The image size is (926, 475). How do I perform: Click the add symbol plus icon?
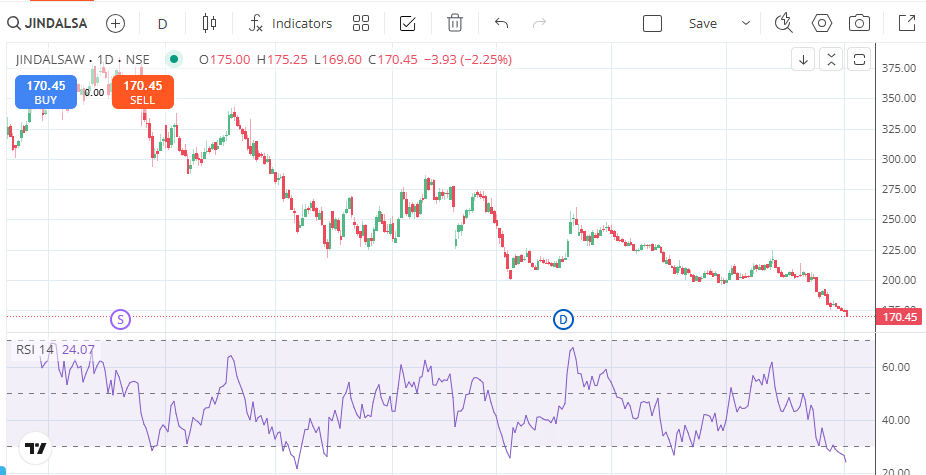point(116,23)
